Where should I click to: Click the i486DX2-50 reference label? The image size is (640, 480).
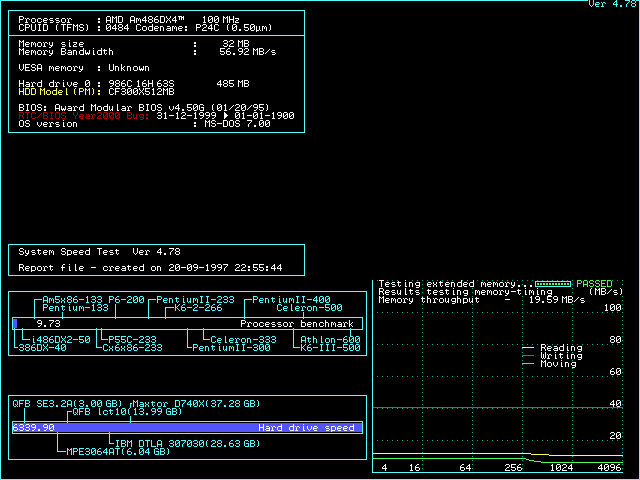pyautogui.click(x=59, y=339)
